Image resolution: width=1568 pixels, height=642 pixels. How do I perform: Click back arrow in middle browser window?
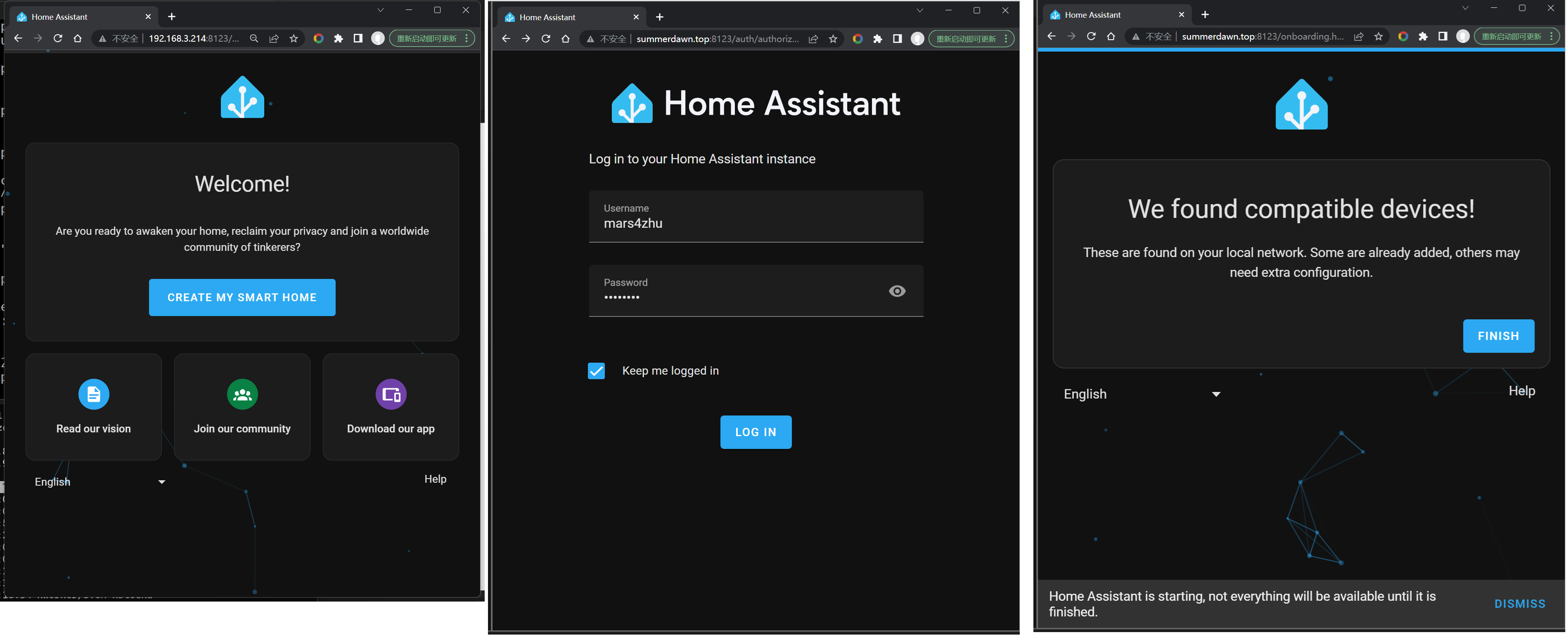tap(507, 39)
